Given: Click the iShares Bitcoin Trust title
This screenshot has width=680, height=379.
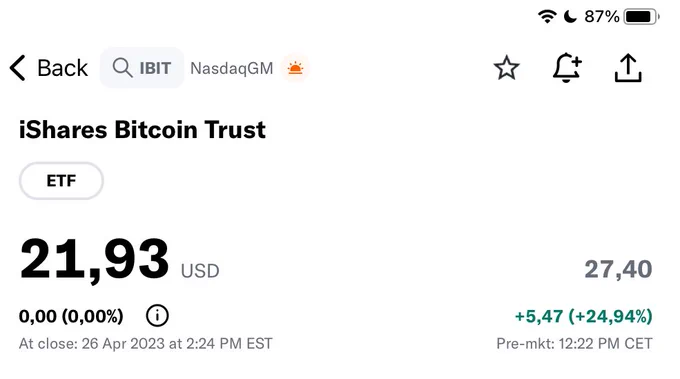Looking at the screenshot, I should [142, 130].
